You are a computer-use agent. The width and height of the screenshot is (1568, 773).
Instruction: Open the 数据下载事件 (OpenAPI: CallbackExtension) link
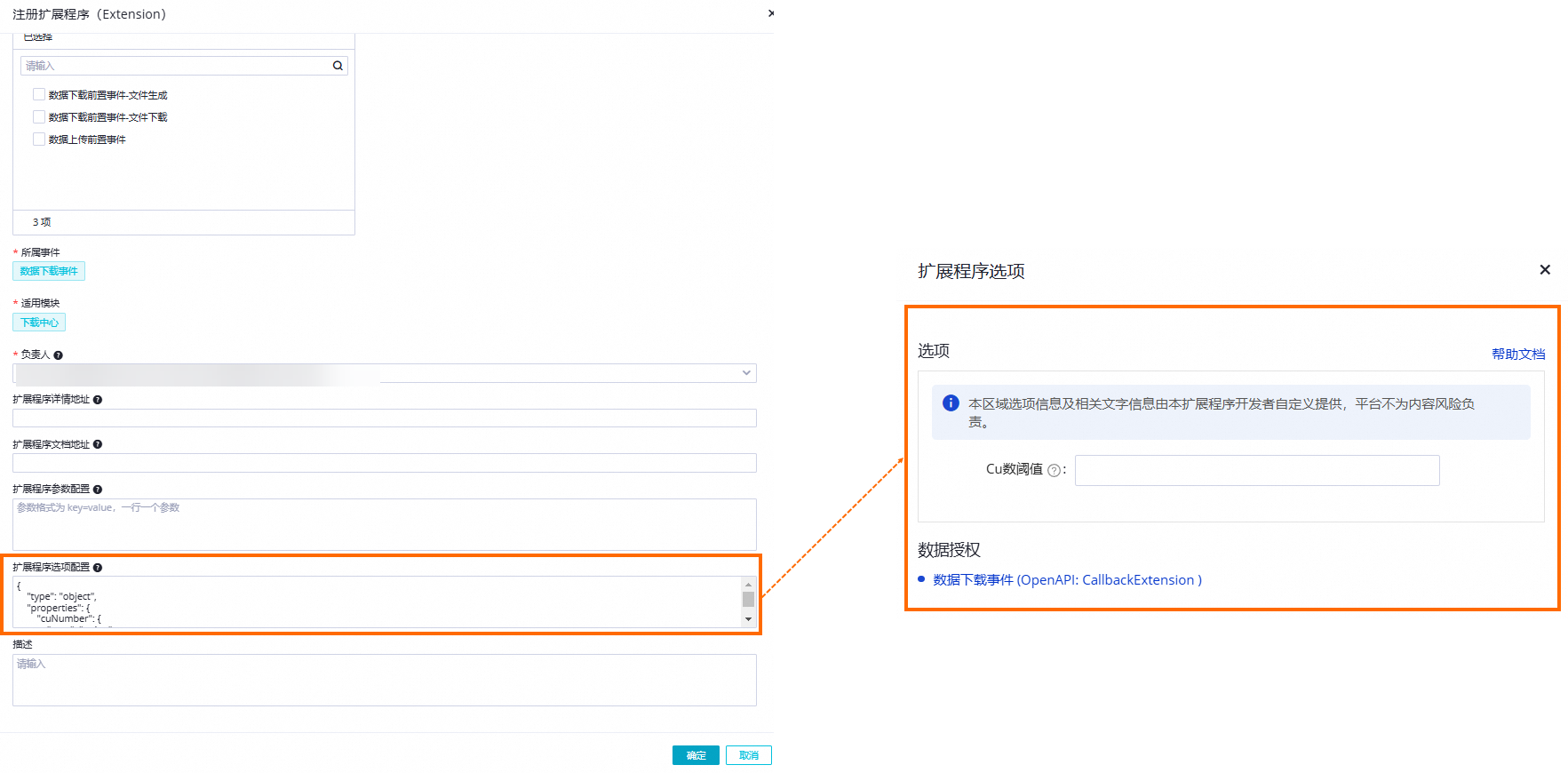(1067, 579)
